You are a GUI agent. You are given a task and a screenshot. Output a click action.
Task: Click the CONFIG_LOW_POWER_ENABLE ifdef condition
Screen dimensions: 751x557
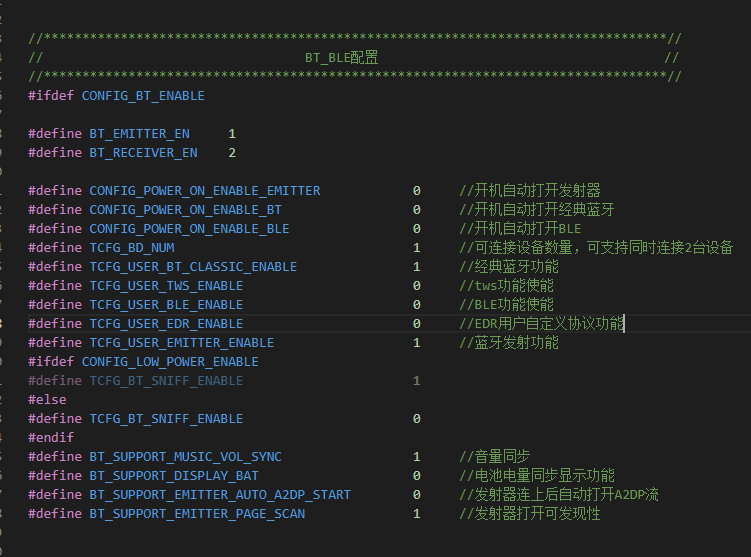pos(170,362)
